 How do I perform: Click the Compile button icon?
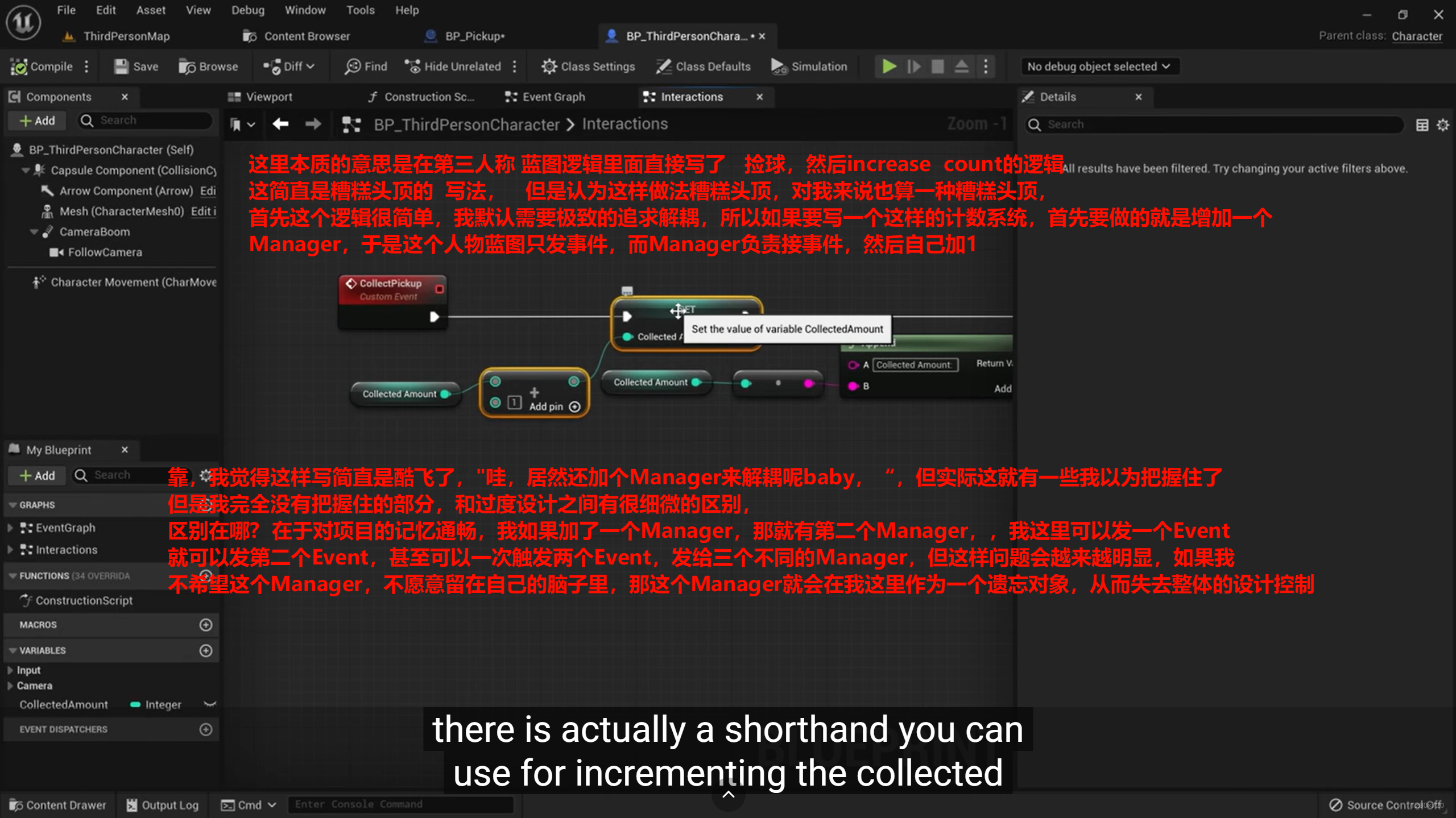(x=19, y=67)
